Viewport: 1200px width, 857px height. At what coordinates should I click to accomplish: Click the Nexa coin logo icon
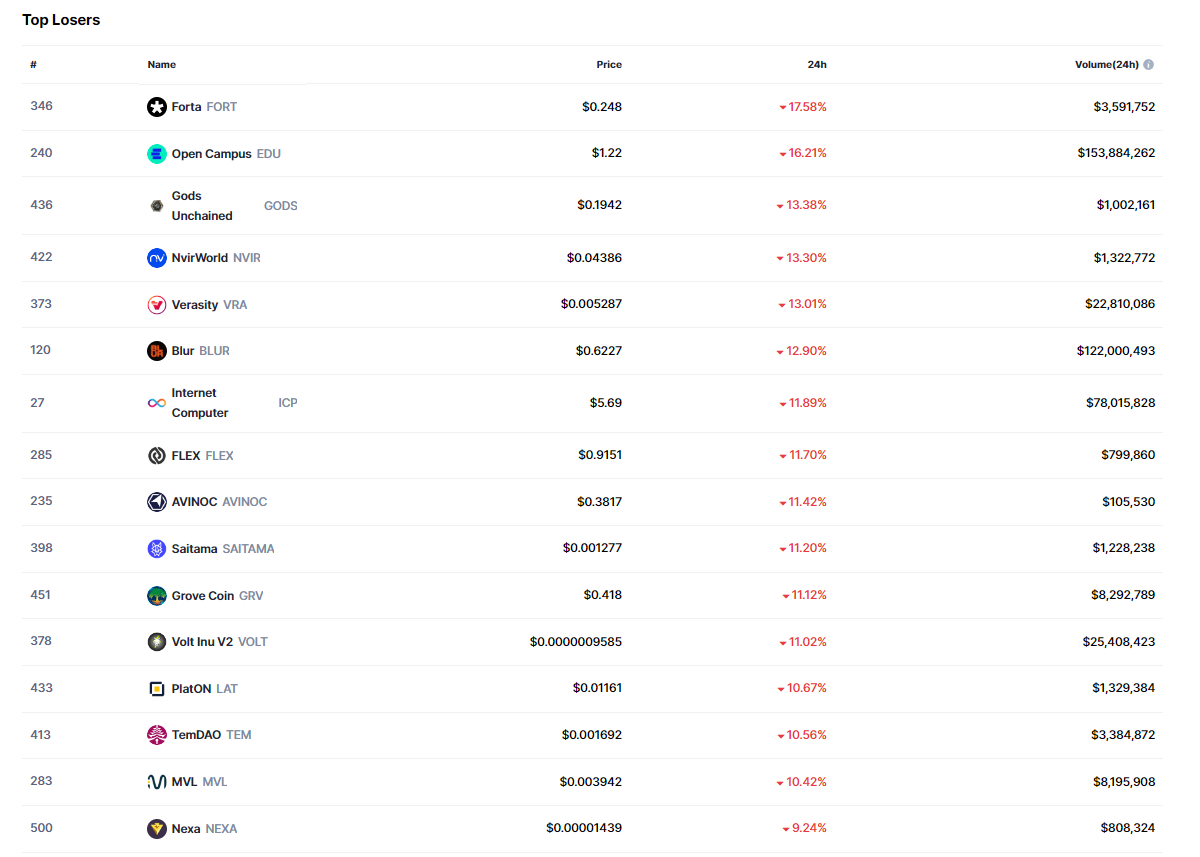pyautogui.click(x=157, y=829)
